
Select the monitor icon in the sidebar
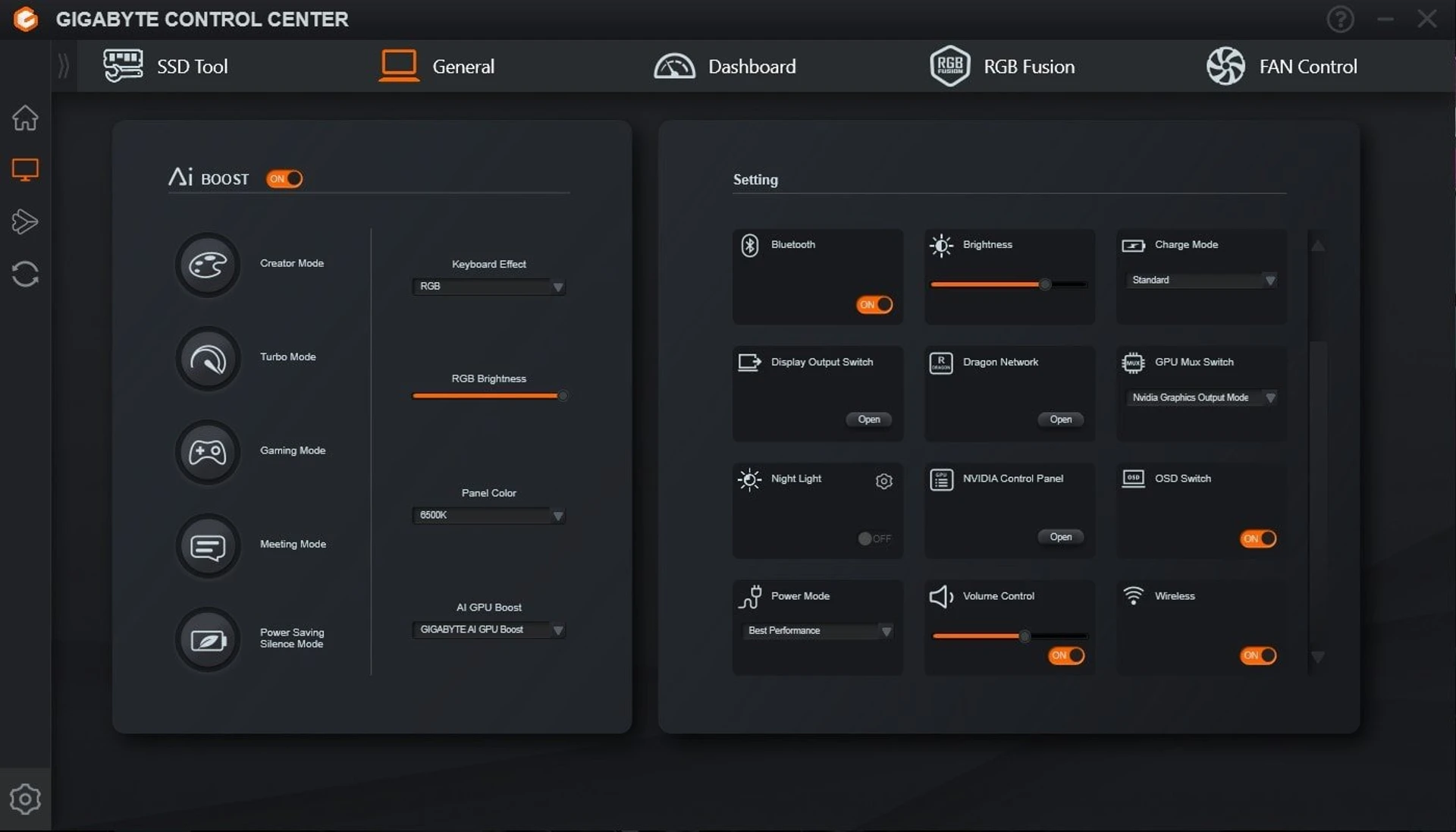(x=25, y=170)
